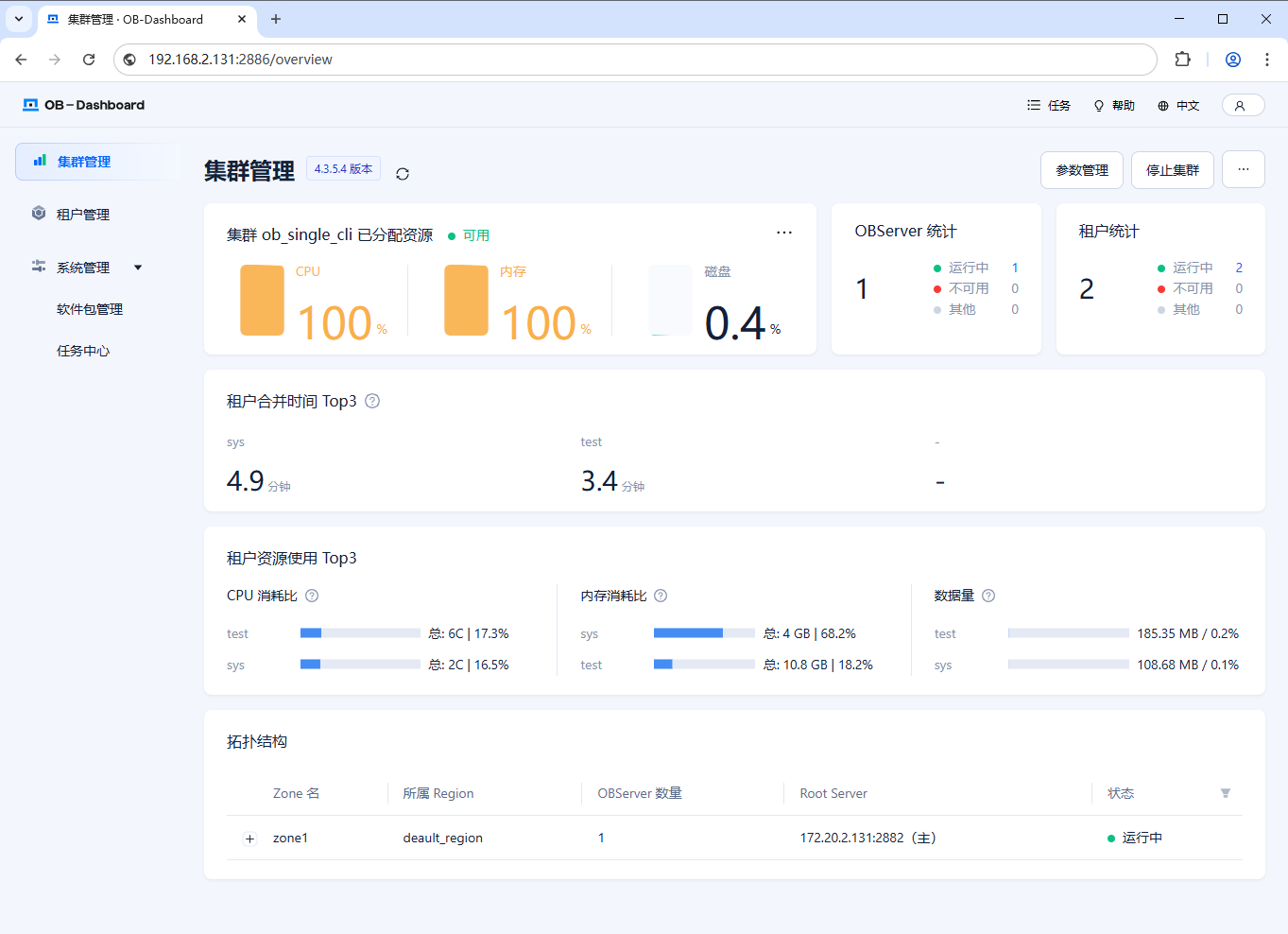Click the 停止集群 button
The height and width of the screenshot is (934, 1288).
tap(1172, 170)
